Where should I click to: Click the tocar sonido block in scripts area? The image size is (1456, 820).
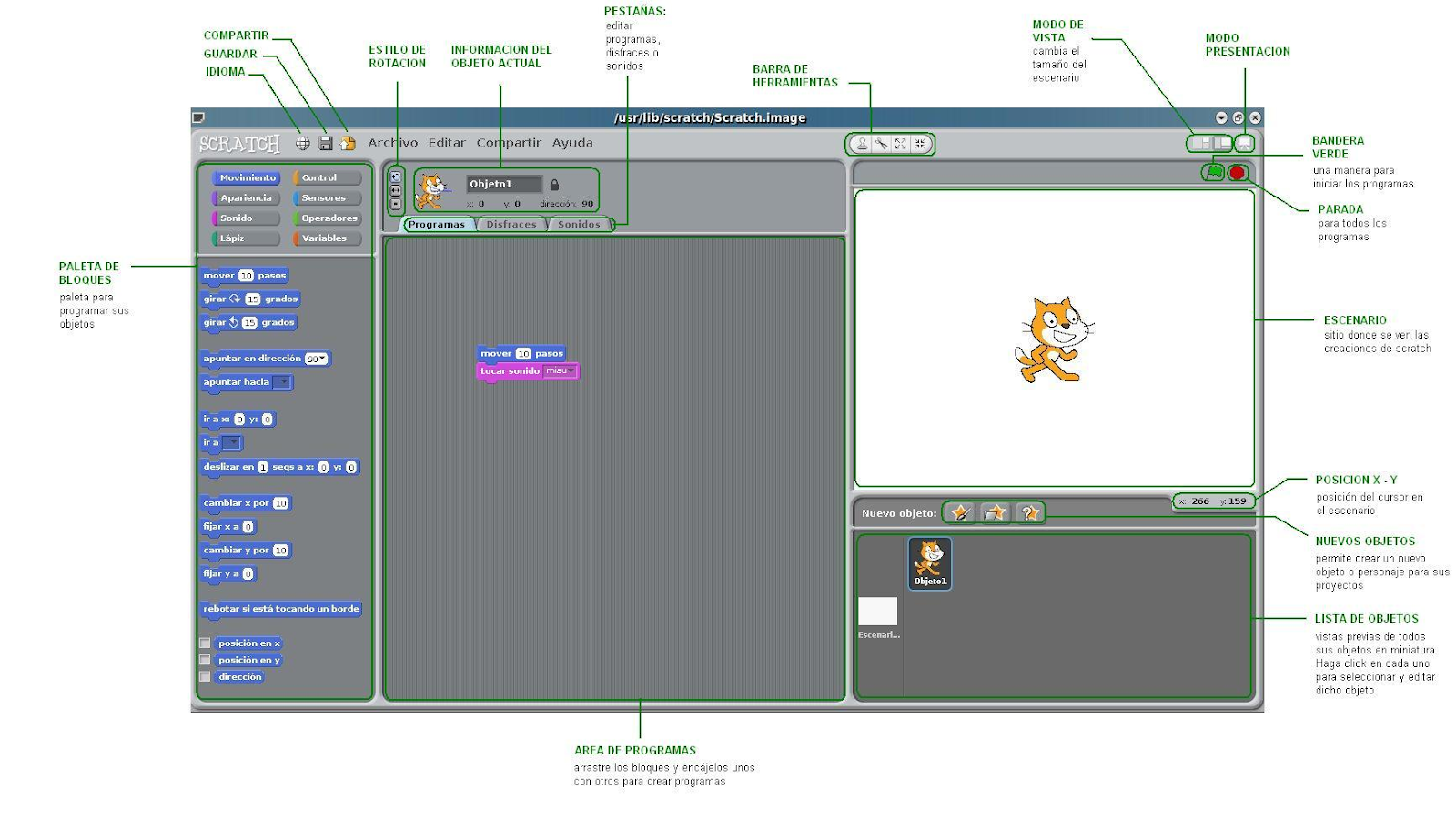click(528, 371)
